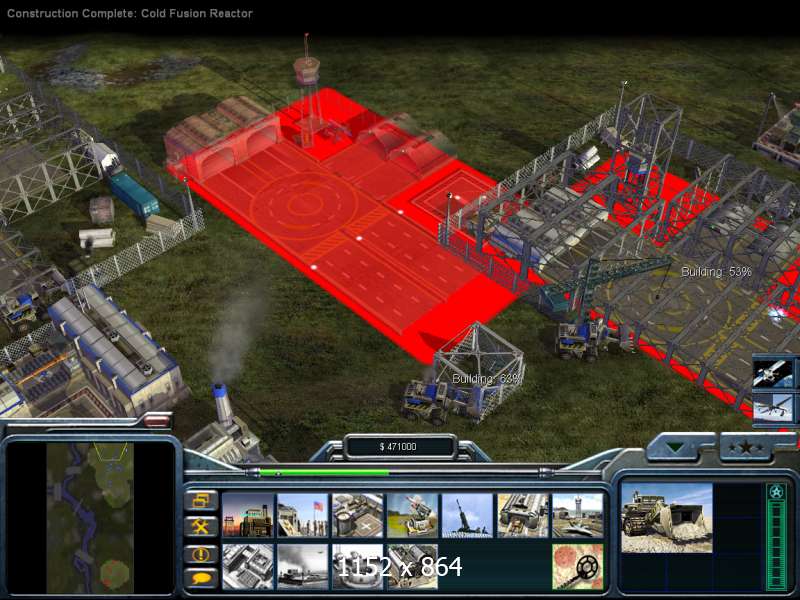Click the crossed tools idle worker button
This screenshot has width=800, height=600.
pos(201,527)
